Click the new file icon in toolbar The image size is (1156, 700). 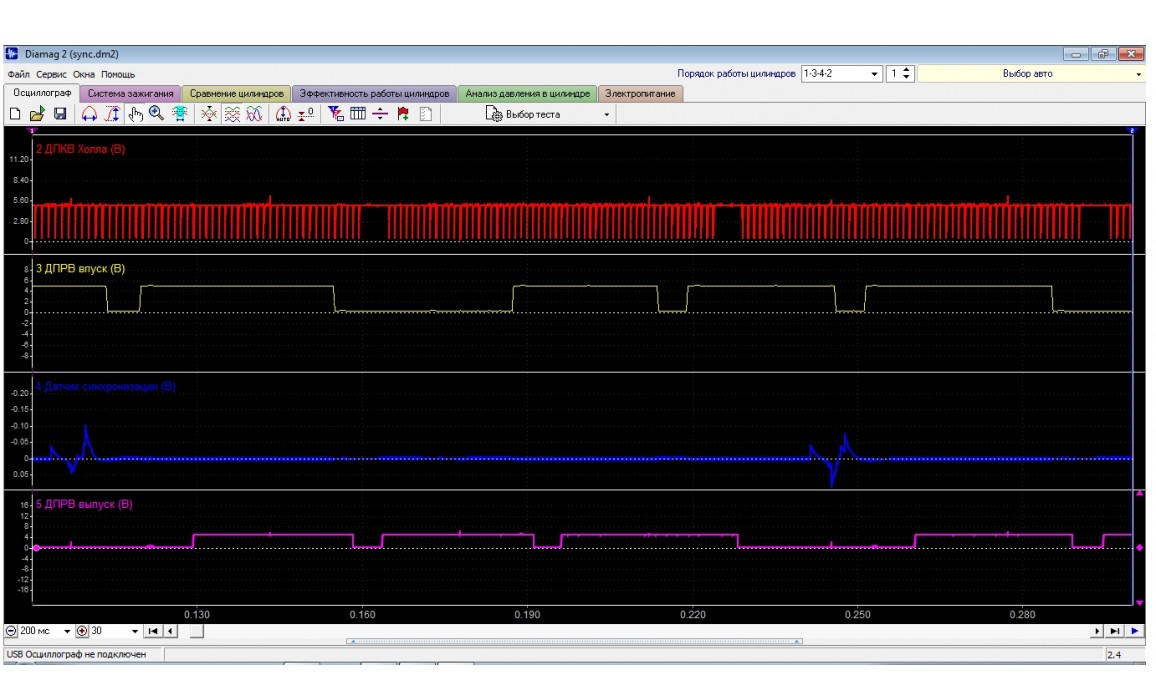(x=15, y=115)
